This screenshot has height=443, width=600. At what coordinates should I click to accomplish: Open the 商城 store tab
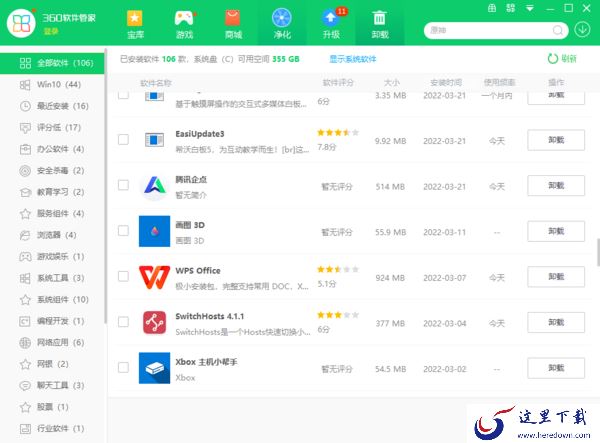pos(233,24)
